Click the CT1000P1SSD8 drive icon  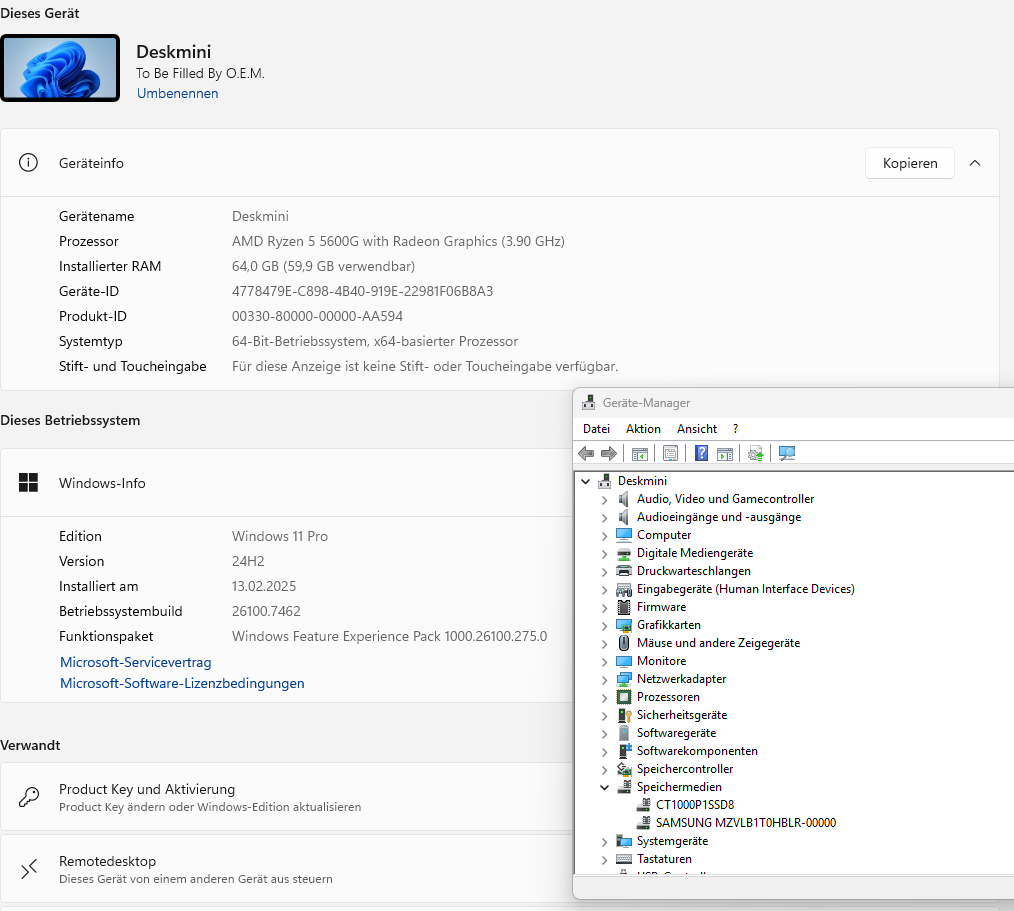[643, 805]
